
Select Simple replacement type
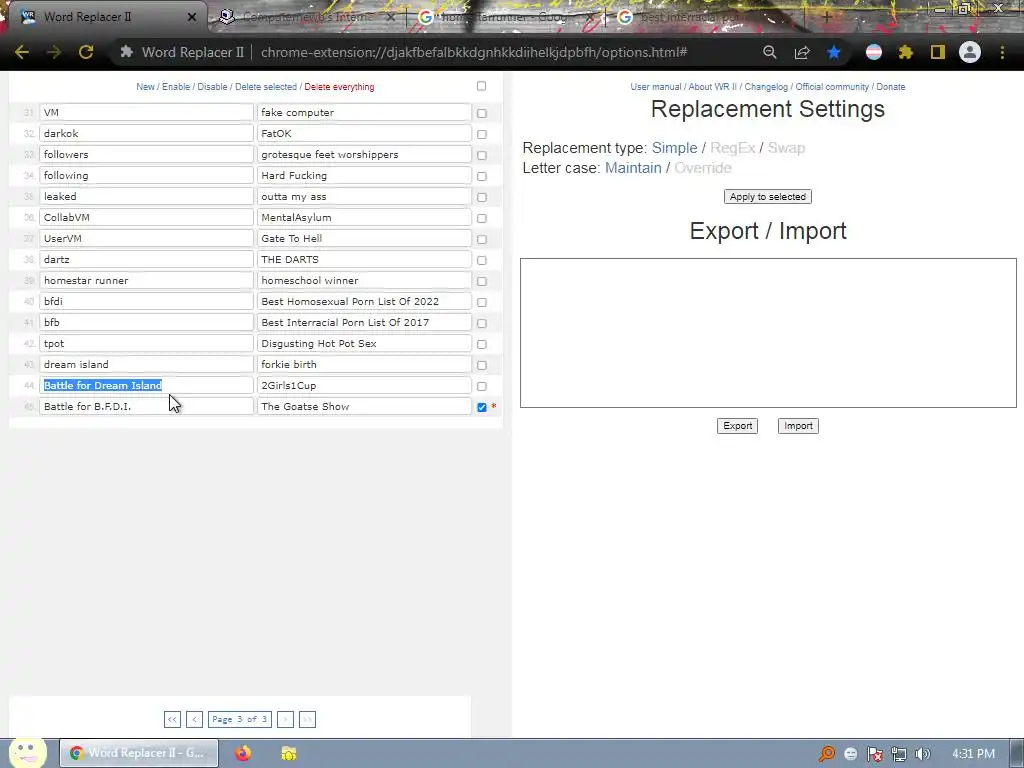pos(675,148)
